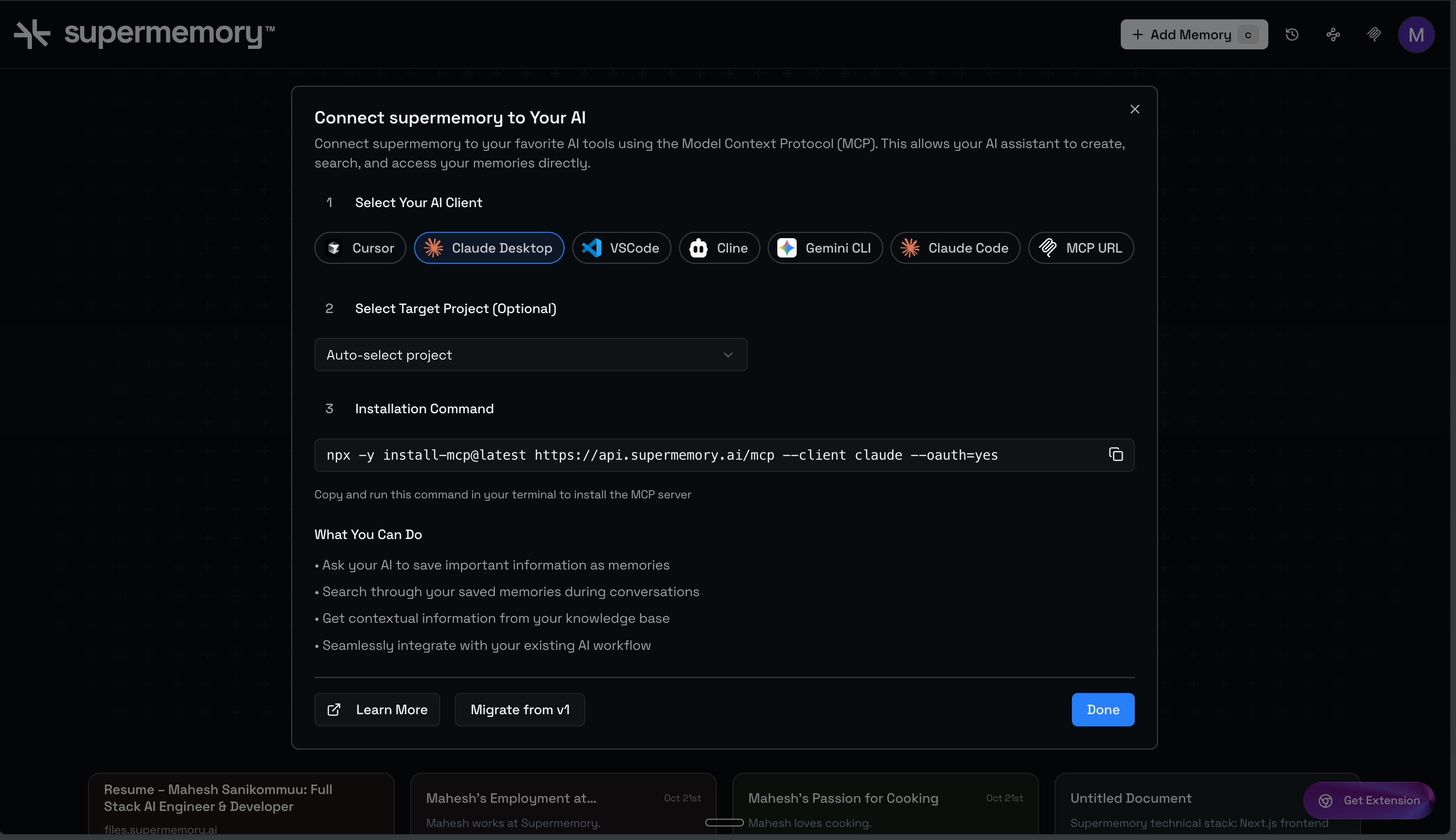
Task: Click Migrate from v1 button
Action: tap(520, 710)
